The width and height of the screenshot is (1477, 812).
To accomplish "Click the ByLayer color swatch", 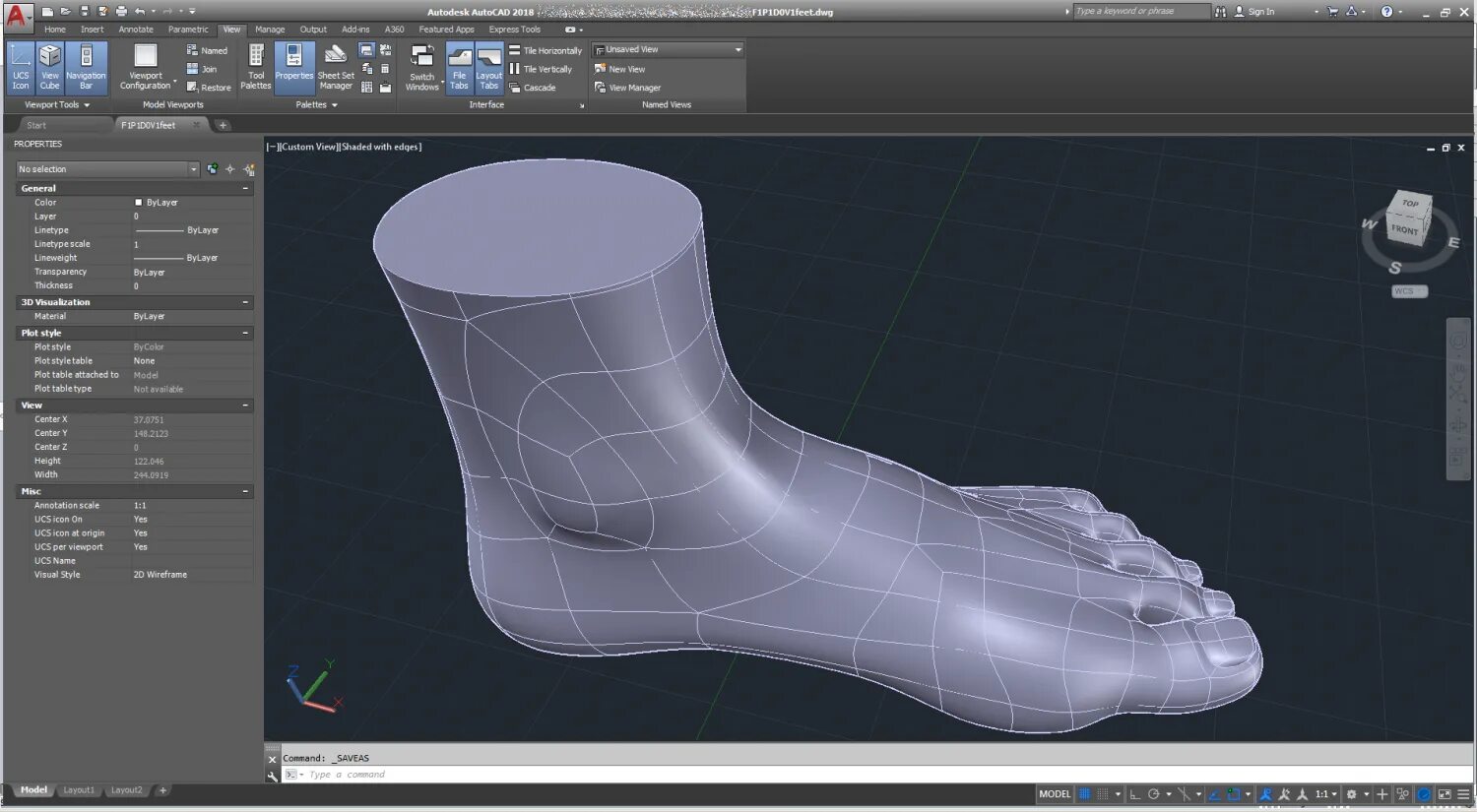I will (x=139, y=203).
